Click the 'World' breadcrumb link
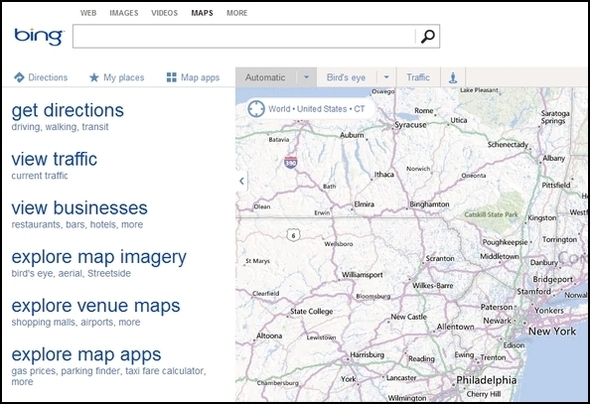 coord(279,109)
